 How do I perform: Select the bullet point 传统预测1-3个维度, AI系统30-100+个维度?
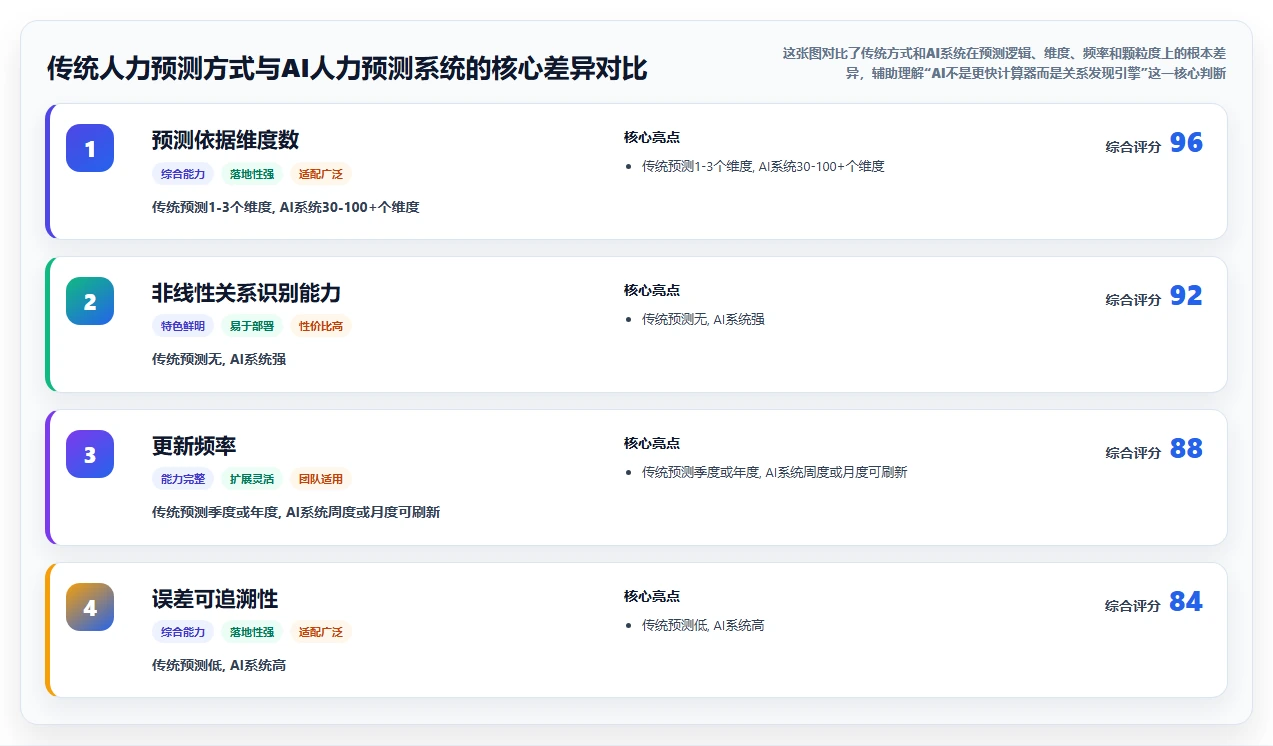coord(763,167)
